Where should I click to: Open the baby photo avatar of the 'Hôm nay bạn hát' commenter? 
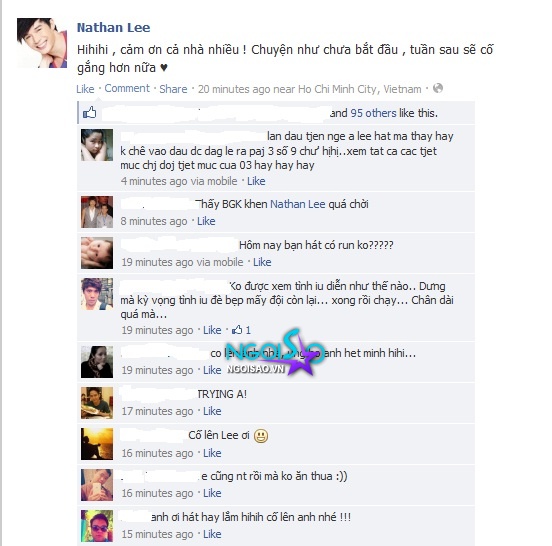pos(97,253)
